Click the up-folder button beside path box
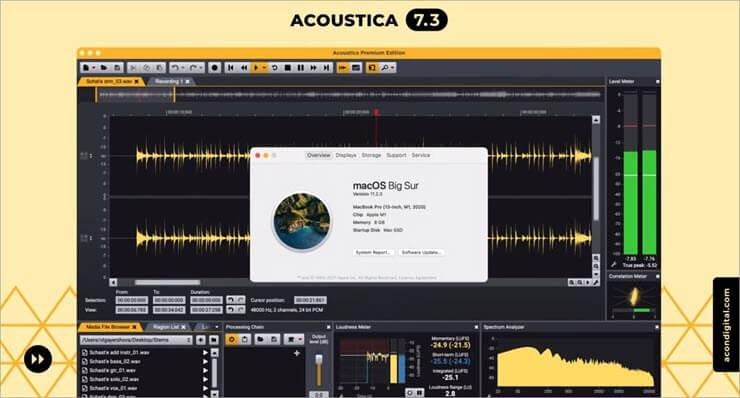 tap(201, 340)
